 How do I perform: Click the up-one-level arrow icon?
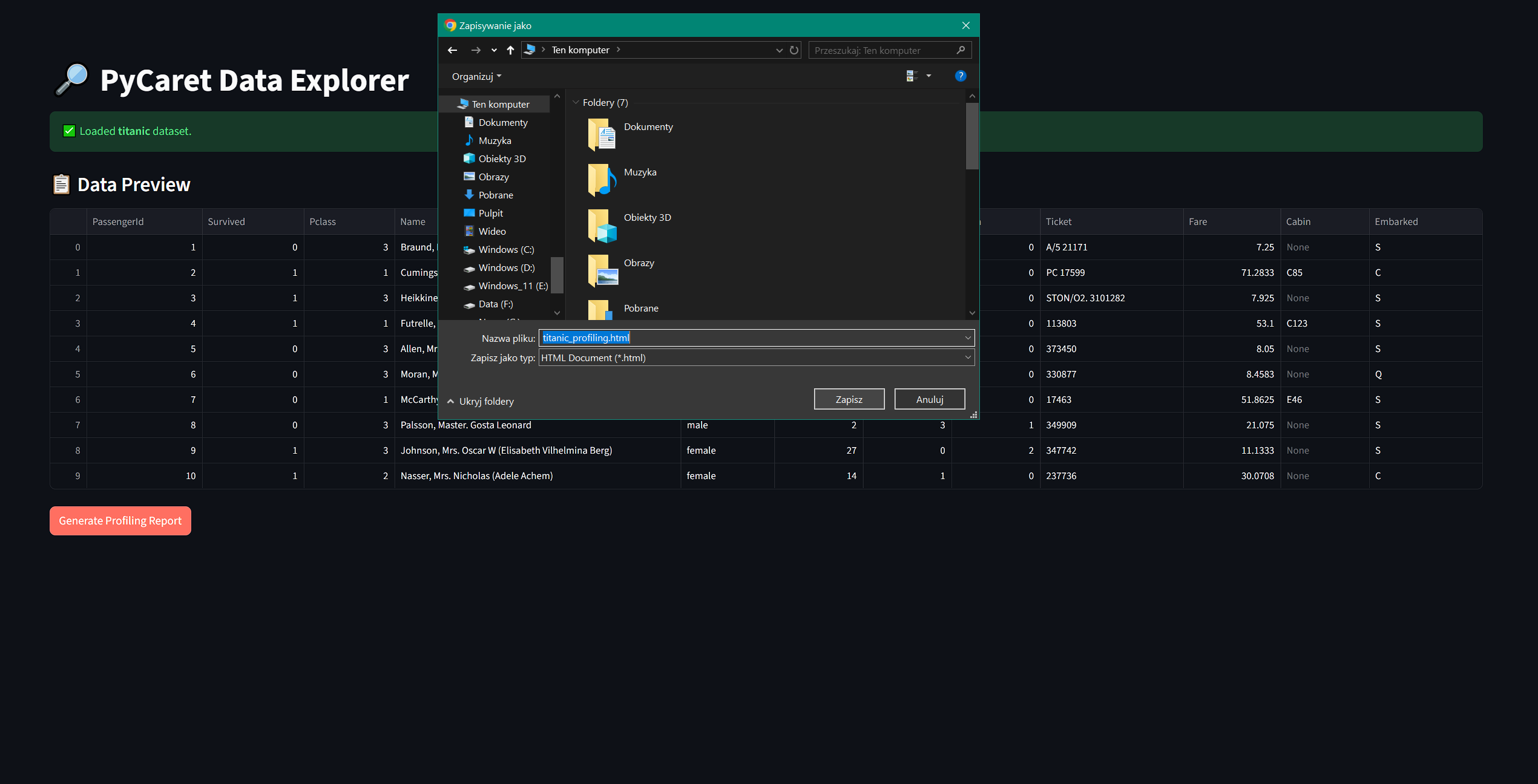tap(510, 50)
